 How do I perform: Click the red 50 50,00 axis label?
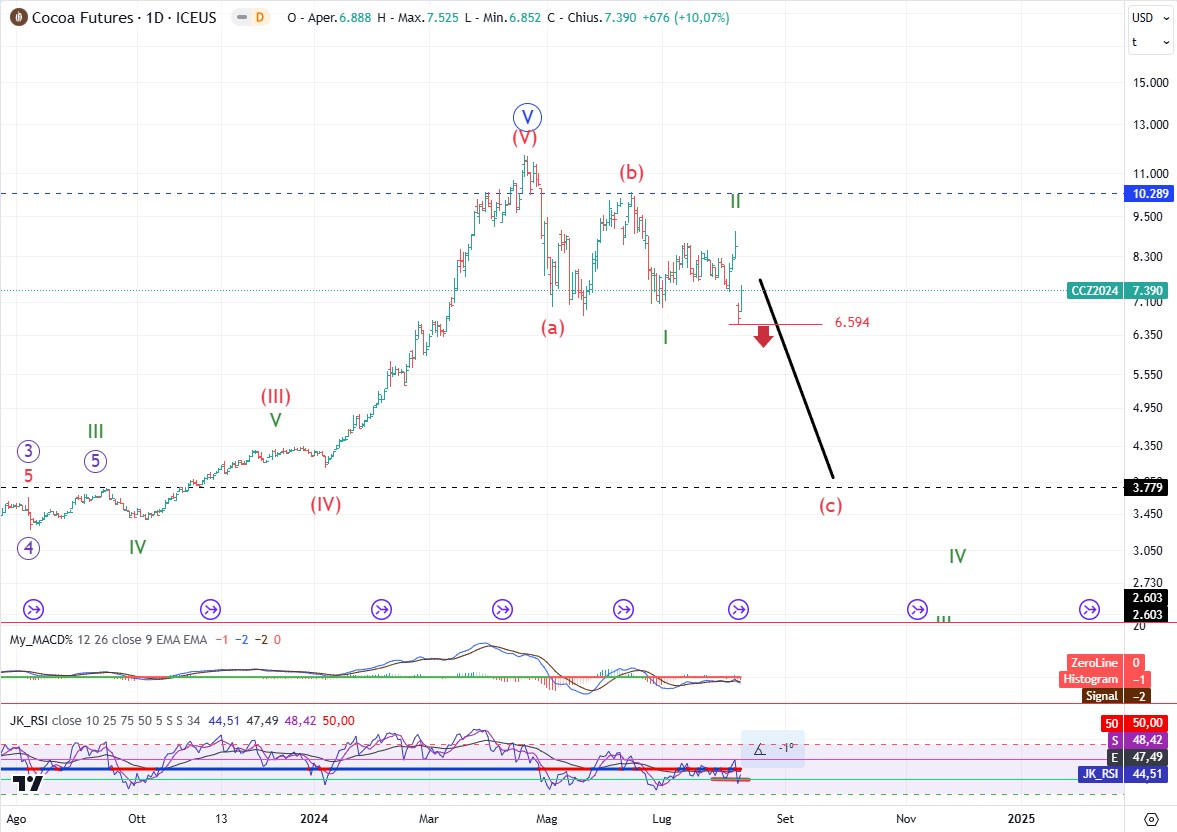pos(1133,723)
